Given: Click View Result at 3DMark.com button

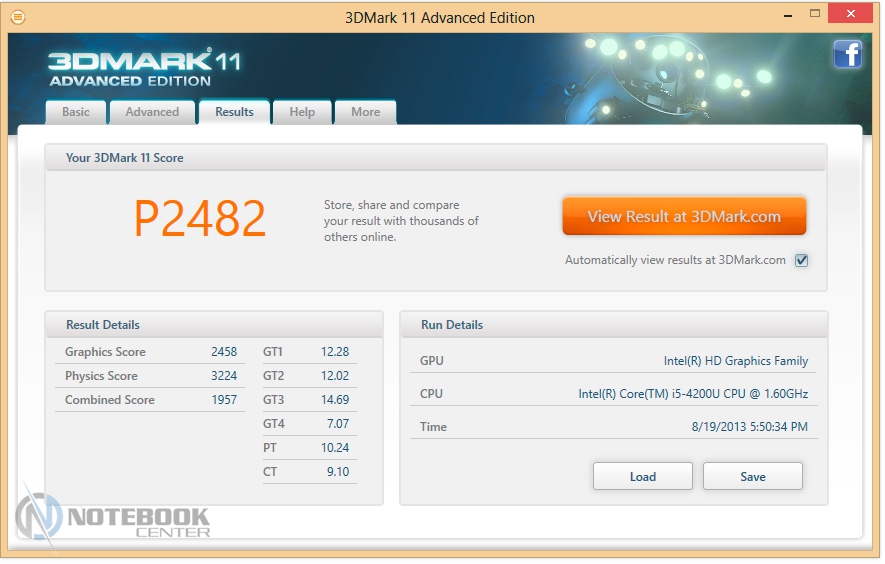Looking at the screenshot, I should click(x=684, y=216).
